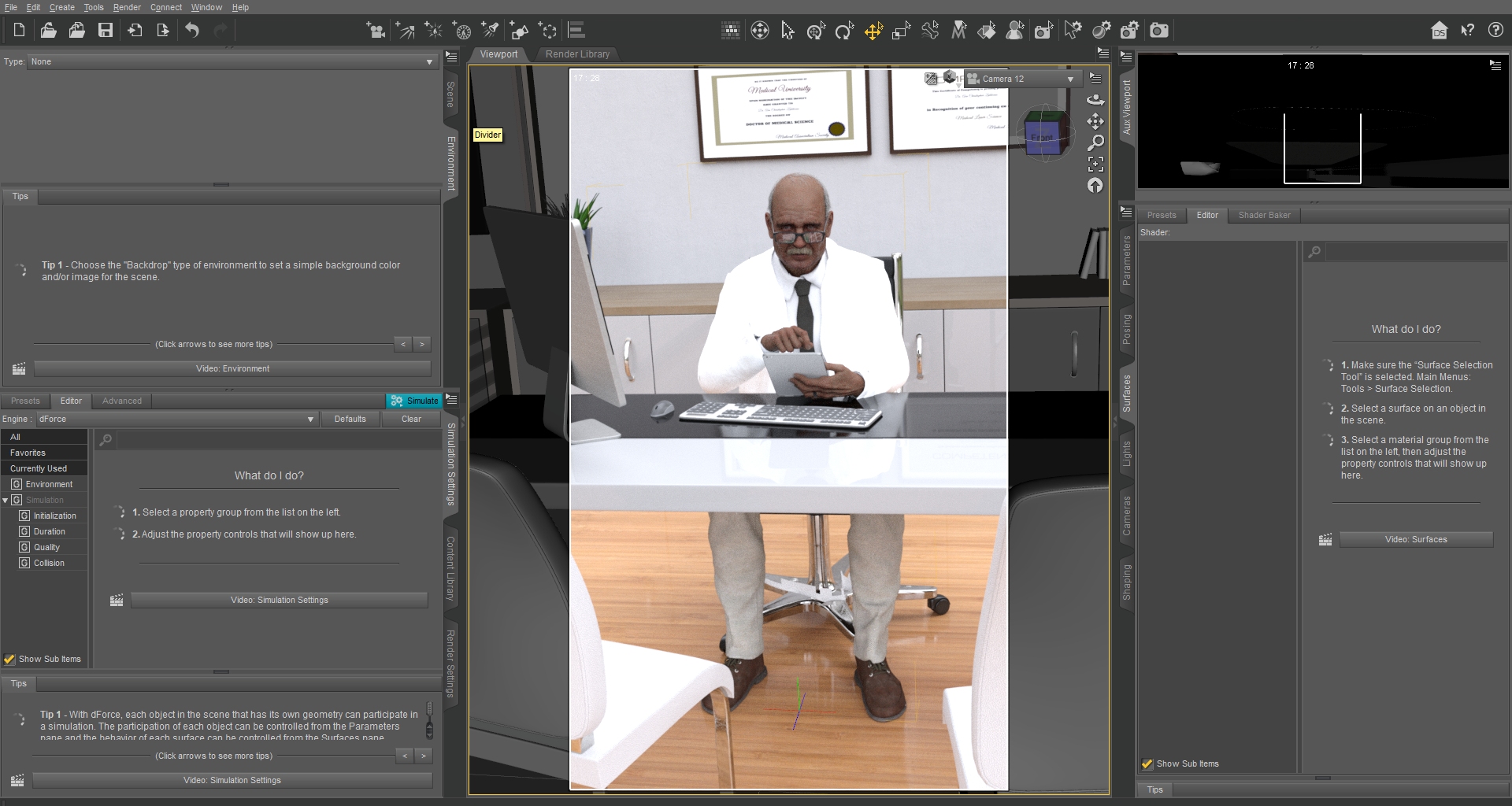Screen dimensions: 1512x806
Task: Activate the Rotate tool in the toolbar
Action: coord(844,31)
